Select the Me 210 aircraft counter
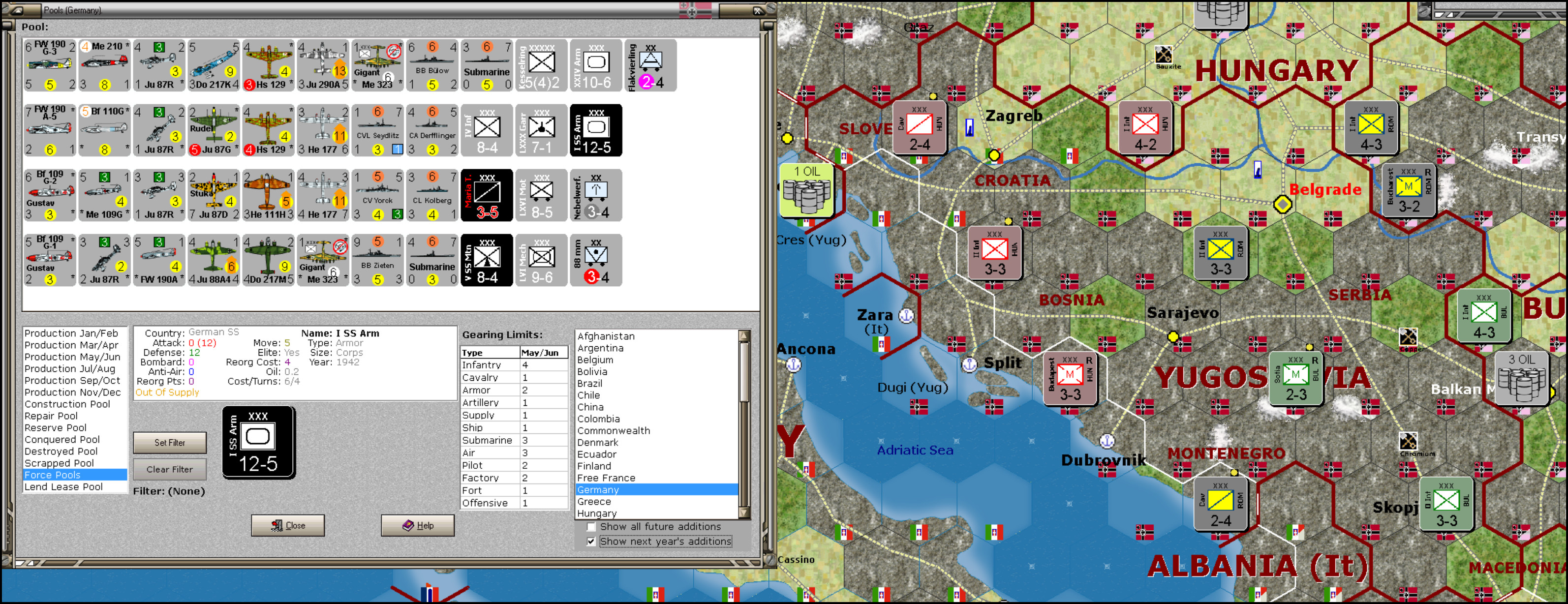The width and height of the screenshot is (1568, 604). point(105,66)
